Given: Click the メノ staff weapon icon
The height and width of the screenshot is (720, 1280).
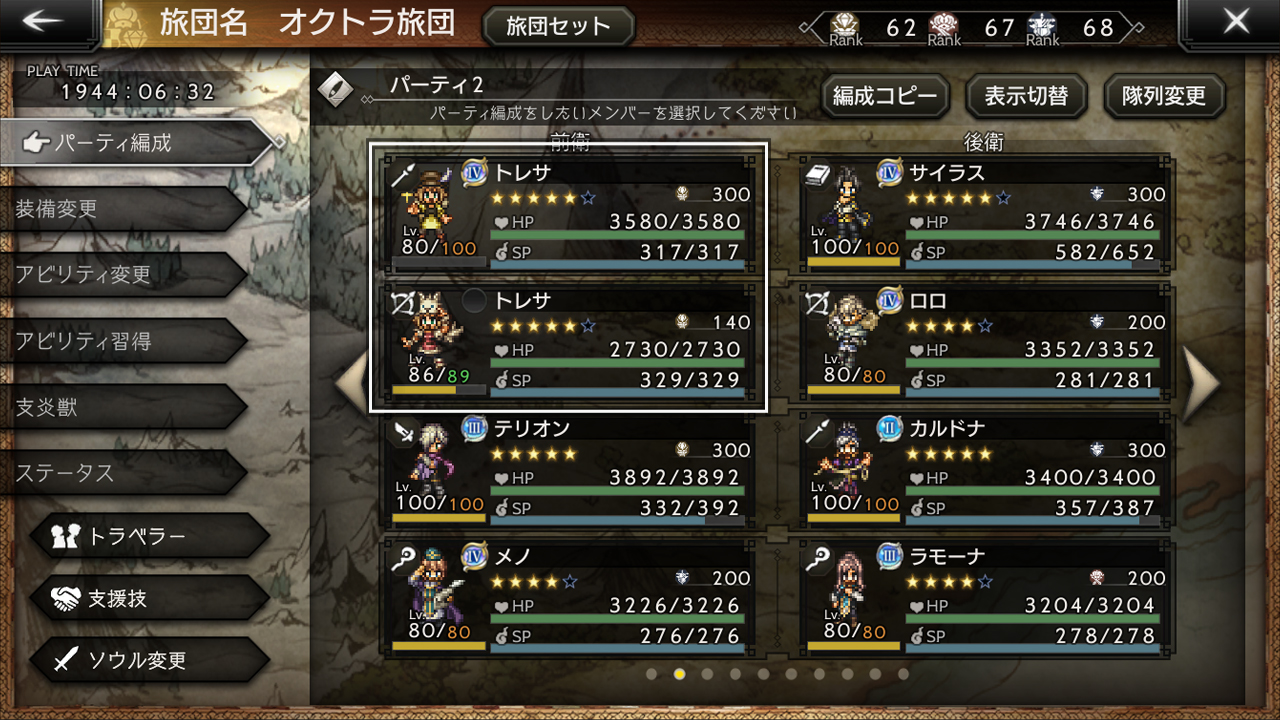Looking at the screenshot, I should (x=404, y=558).
